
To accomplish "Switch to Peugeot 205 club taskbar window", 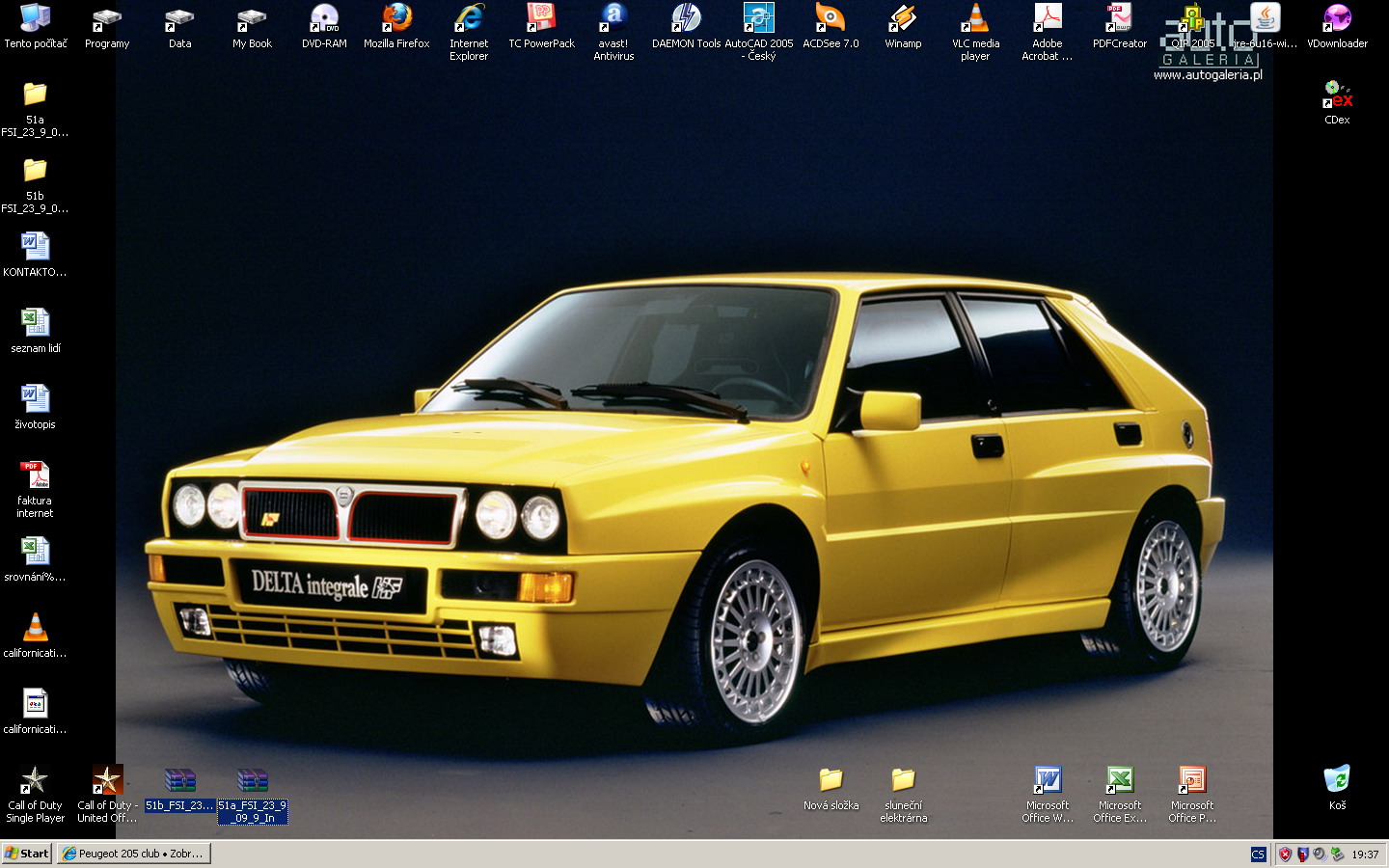I will point(134,854).
